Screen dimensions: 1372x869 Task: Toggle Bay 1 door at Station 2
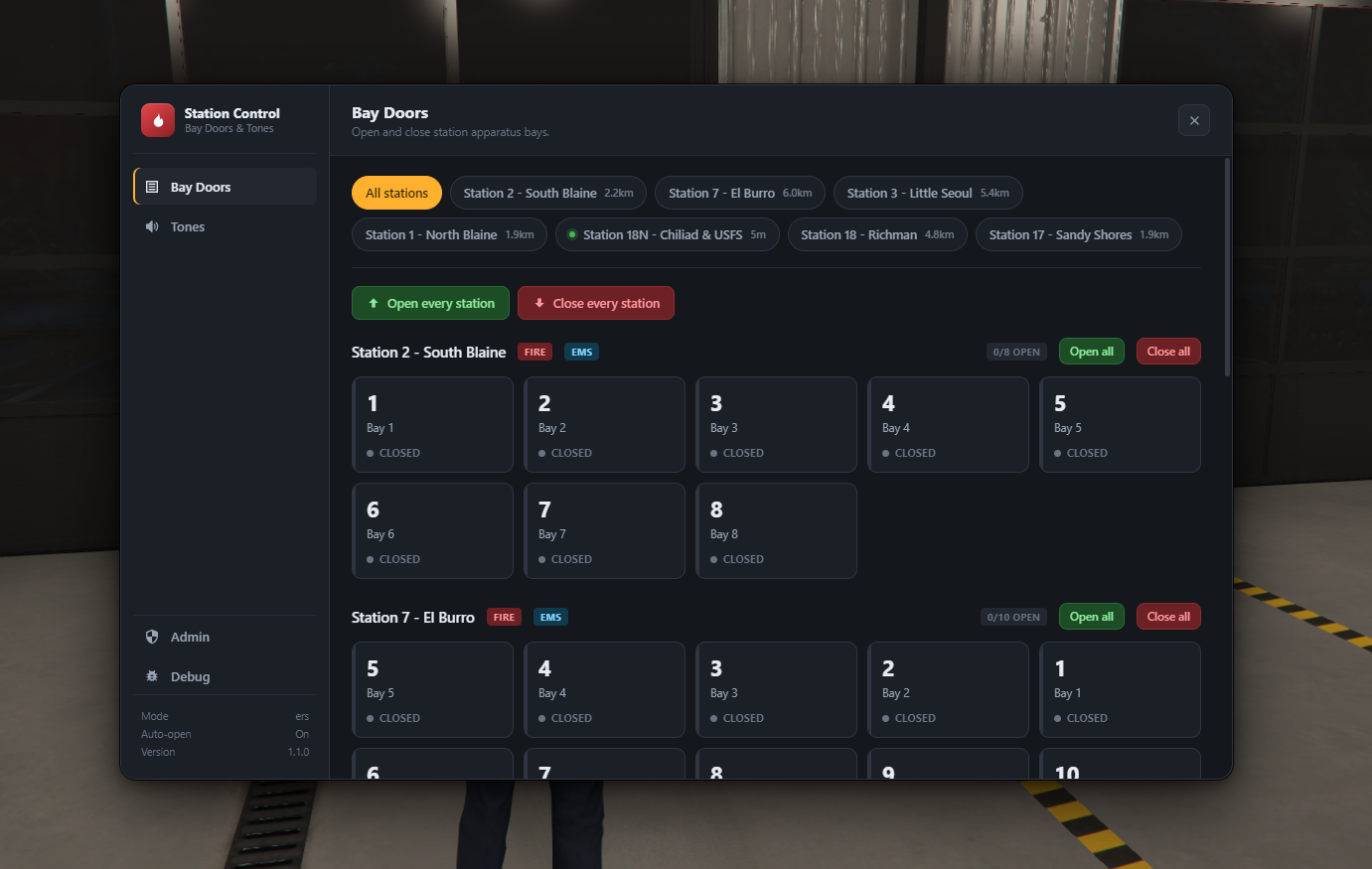coord(432,424)
